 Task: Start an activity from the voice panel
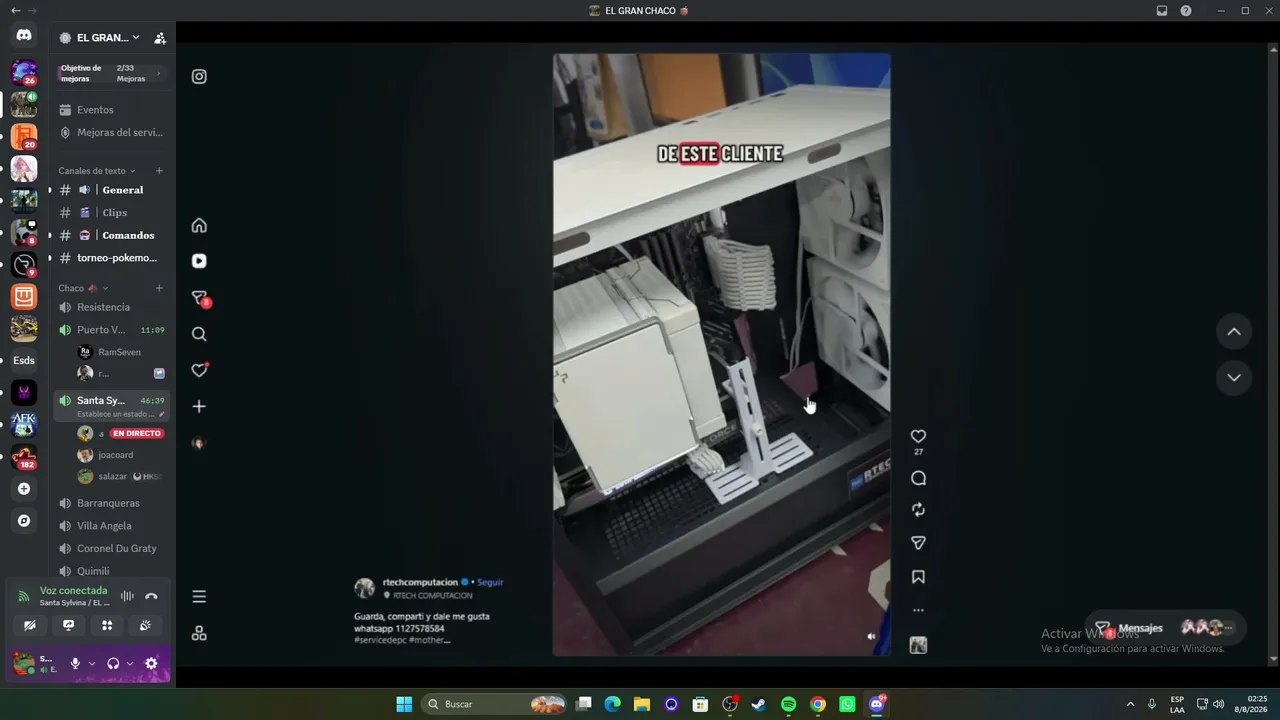107,625
